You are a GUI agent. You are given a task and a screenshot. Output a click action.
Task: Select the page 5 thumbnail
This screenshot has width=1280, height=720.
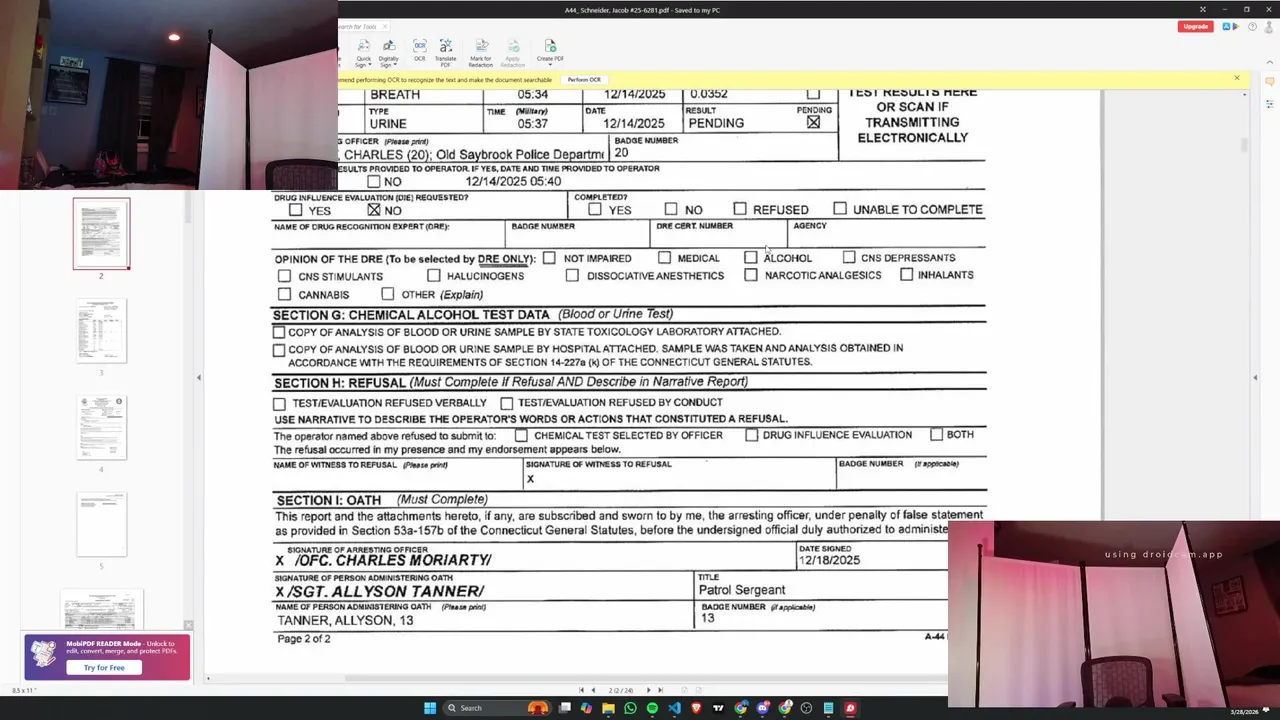(x=101, y=524)
